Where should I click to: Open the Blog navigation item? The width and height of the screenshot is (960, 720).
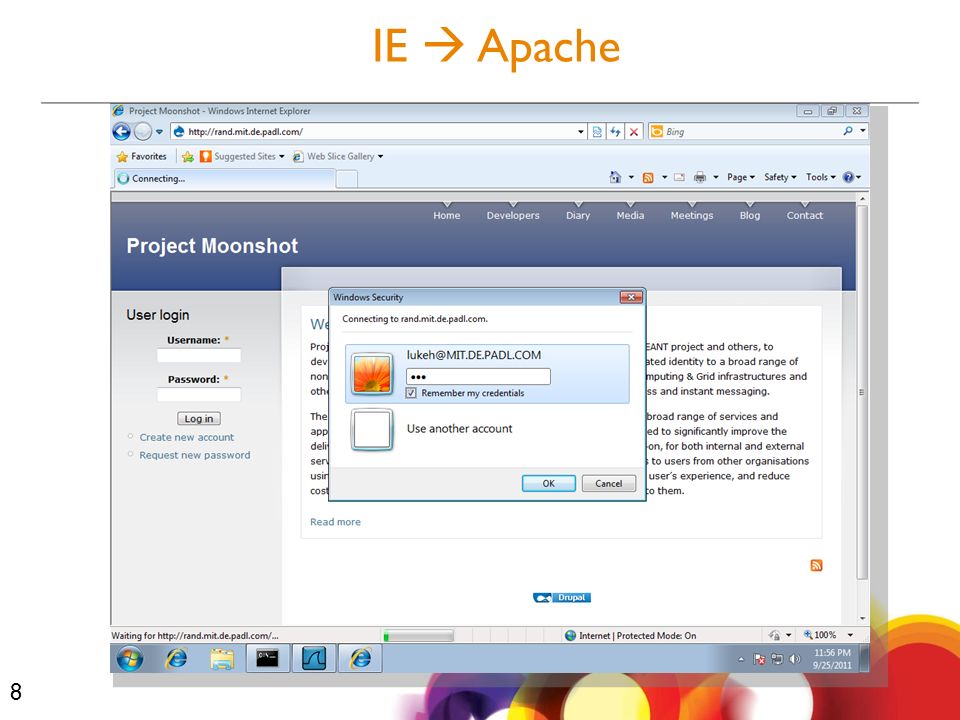point(749,216)
